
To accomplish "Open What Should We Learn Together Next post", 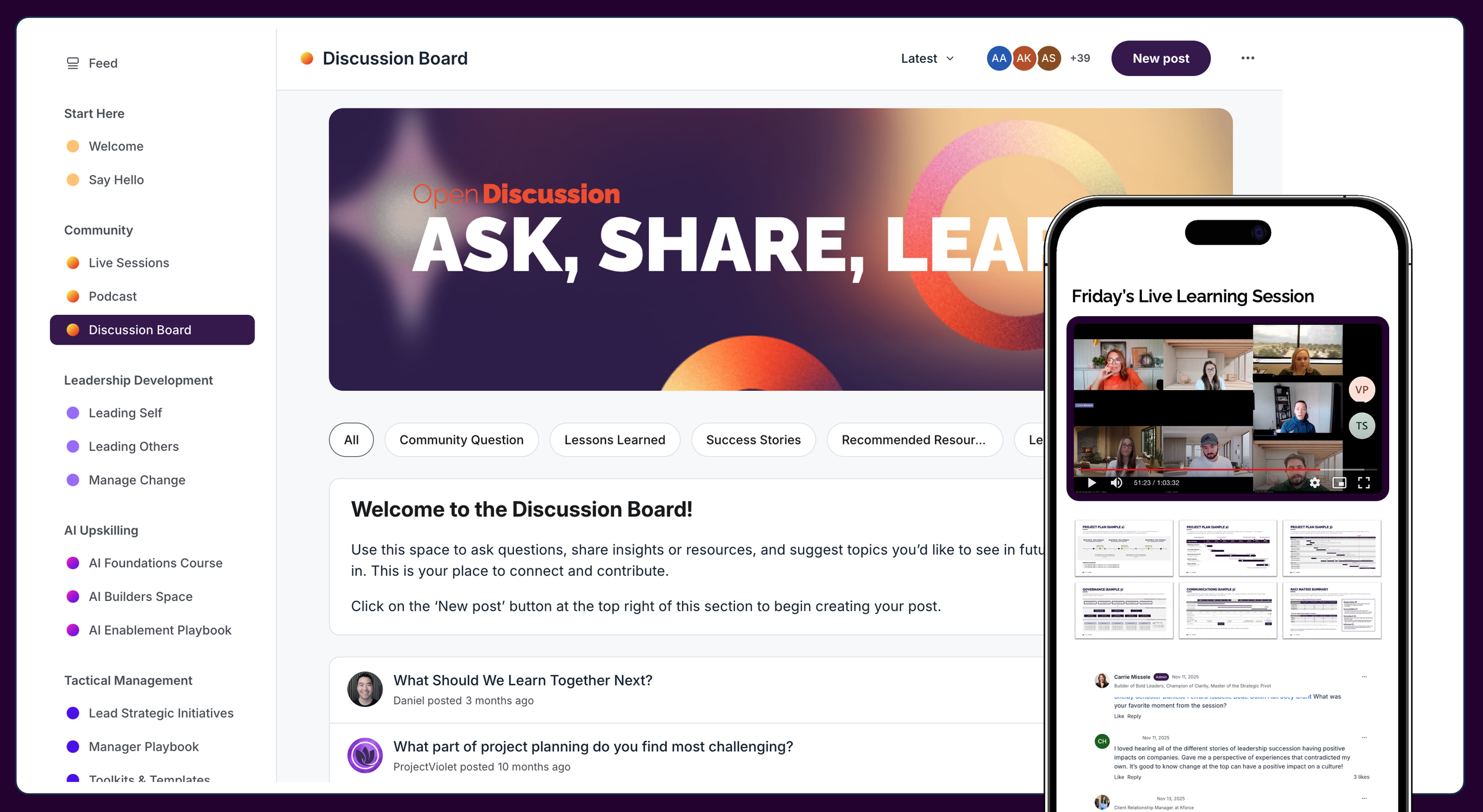I will click(x=523, y=680).
